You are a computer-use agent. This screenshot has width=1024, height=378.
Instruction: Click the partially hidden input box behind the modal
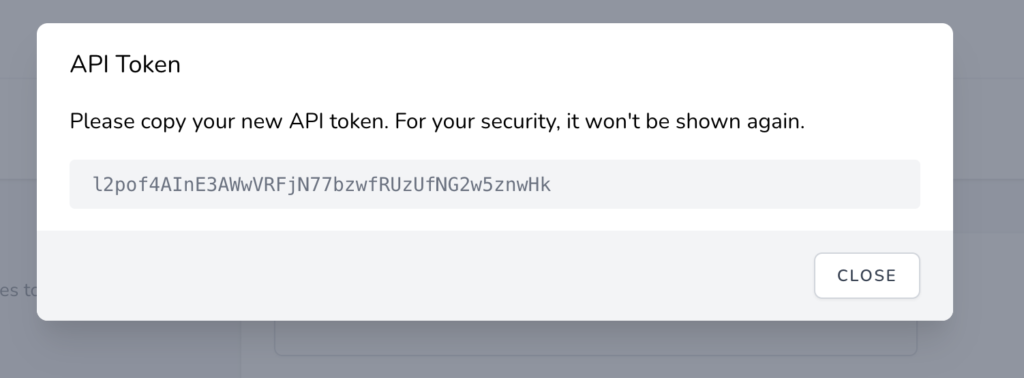[x=596, y=338]
